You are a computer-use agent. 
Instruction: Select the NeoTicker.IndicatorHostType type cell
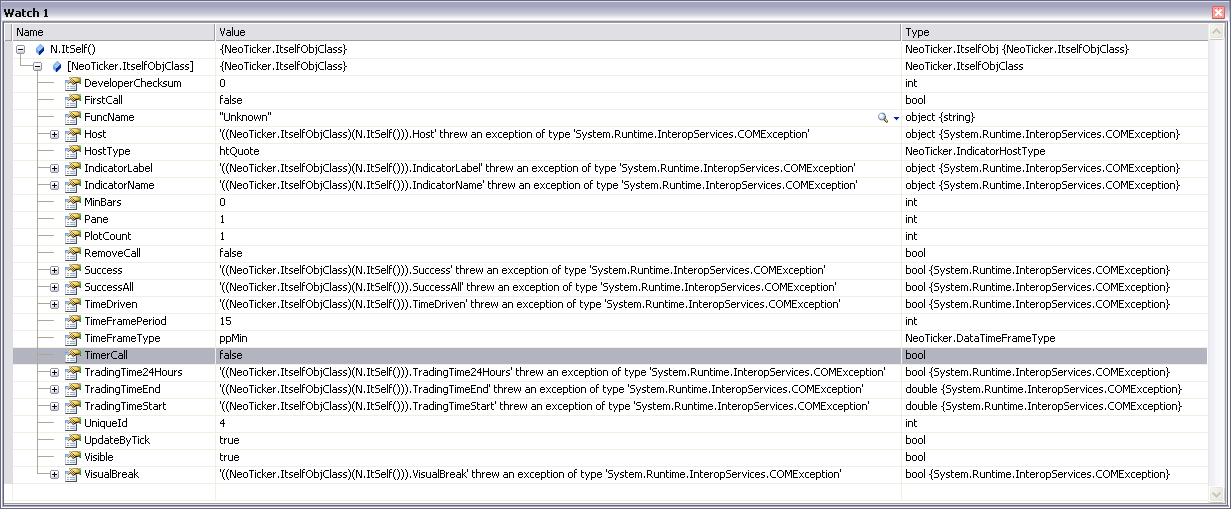pyautogui.click(x=975, y=151)
